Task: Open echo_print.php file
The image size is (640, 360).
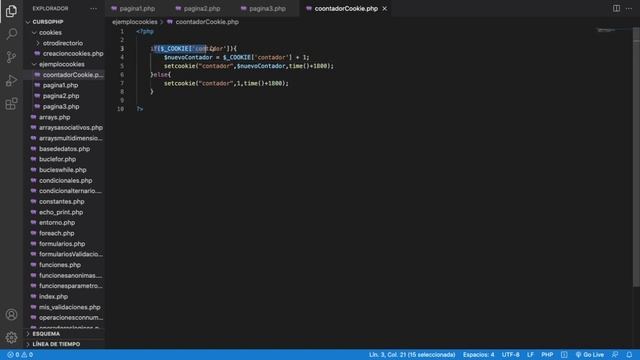Action: pos(61,212)
